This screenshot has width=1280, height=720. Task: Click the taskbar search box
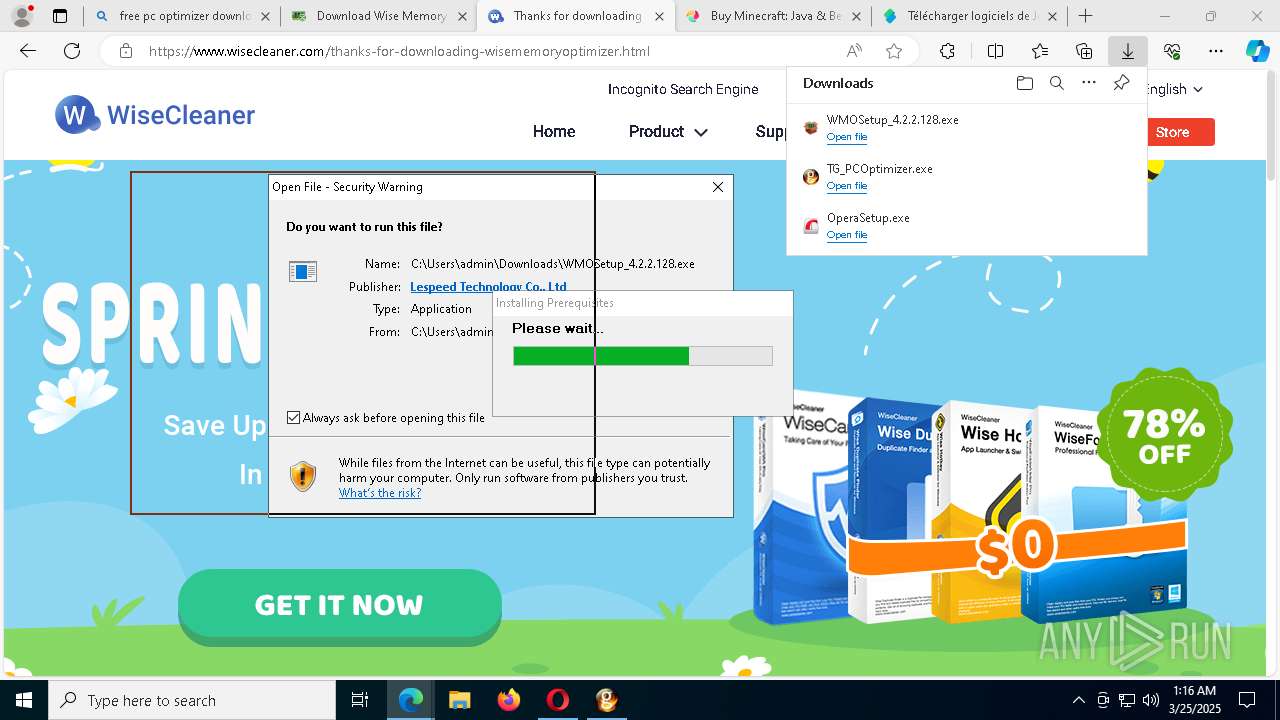pos(192,700)
